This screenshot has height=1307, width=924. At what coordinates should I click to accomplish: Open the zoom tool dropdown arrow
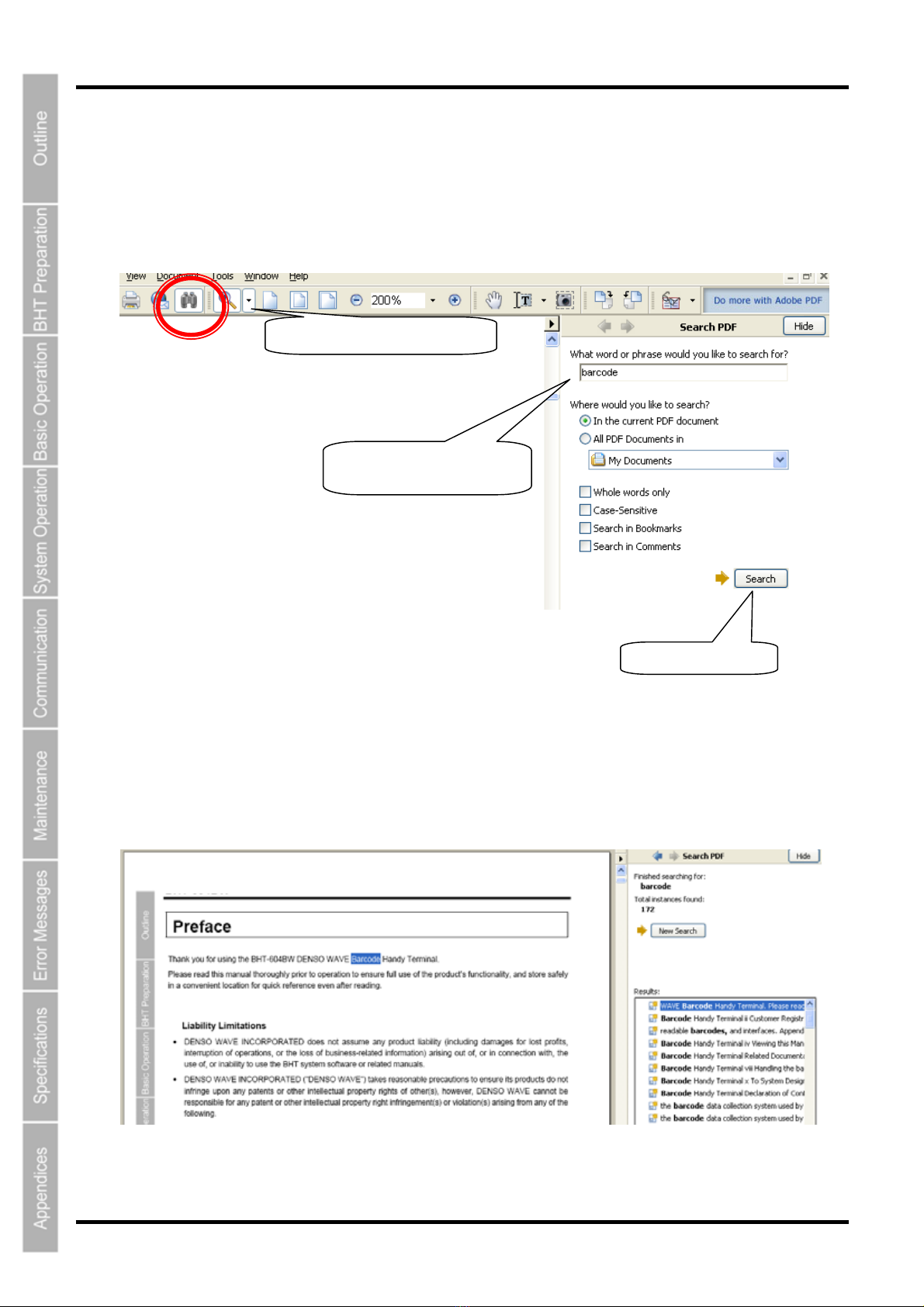[249, 300]
